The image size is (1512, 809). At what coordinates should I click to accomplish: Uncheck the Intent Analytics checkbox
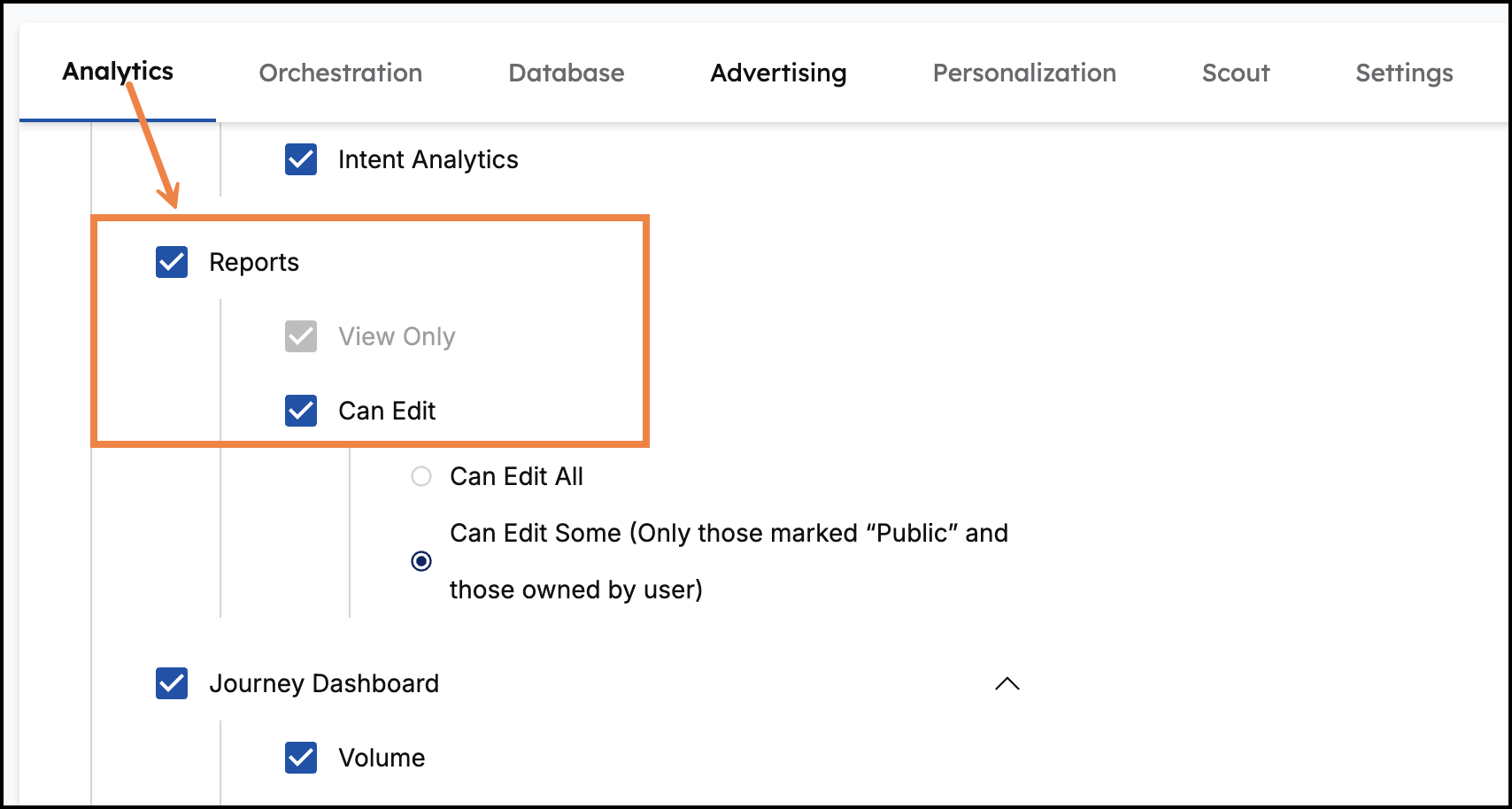tap(301, 159)
